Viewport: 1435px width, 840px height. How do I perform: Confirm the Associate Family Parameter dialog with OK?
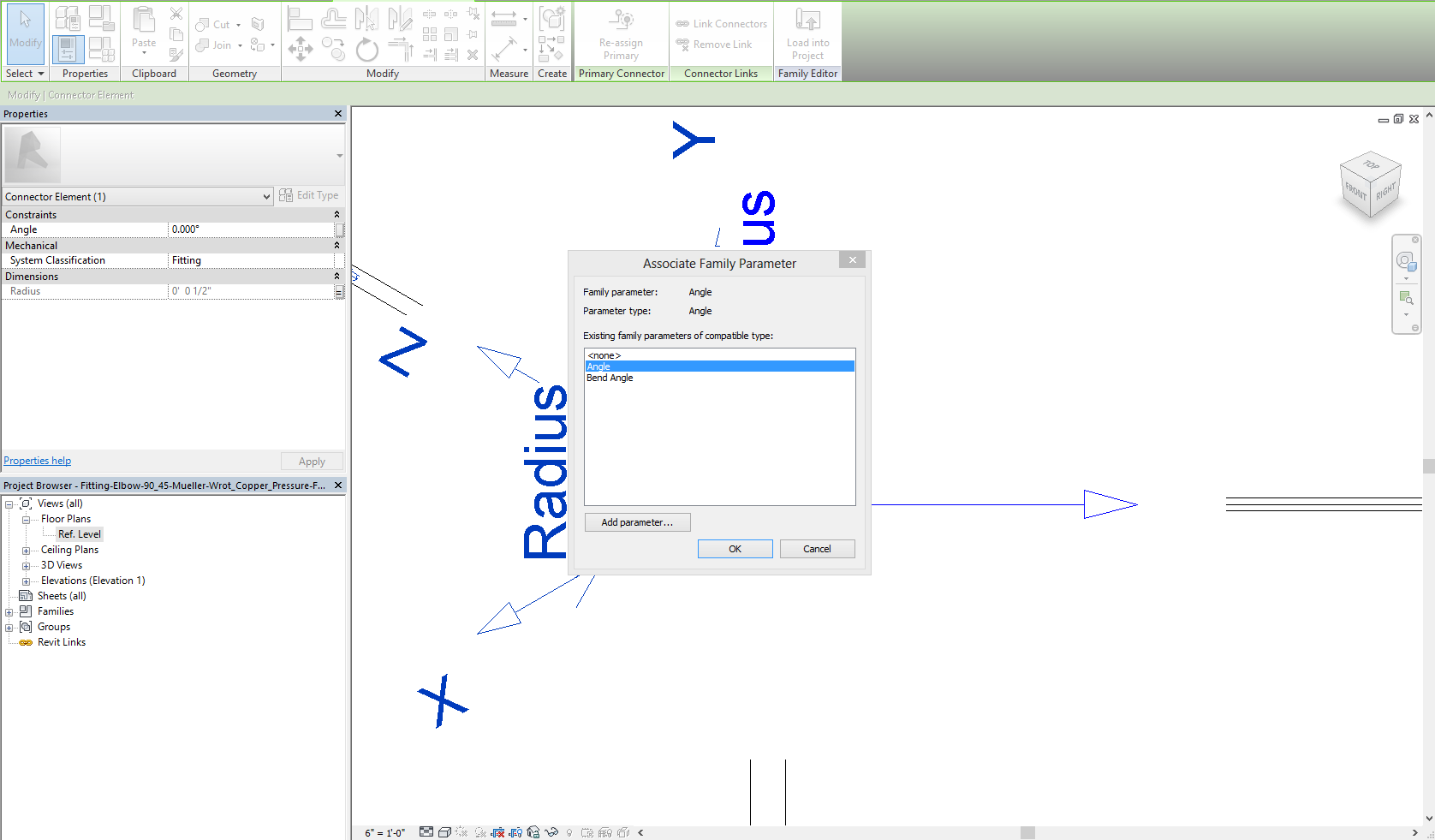click(735, 549)
